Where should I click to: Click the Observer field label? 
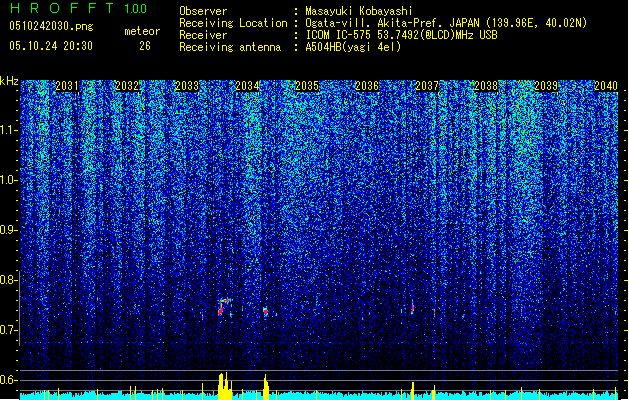point(203,11)
